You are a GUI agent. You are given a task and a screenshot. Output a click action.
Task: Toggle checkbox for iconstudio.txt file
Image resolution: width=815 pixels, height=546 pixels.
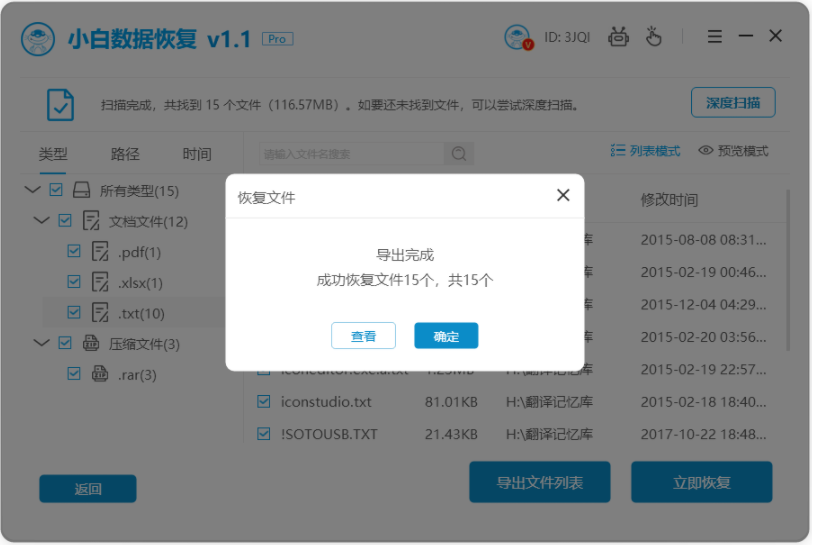click(264, 402)
